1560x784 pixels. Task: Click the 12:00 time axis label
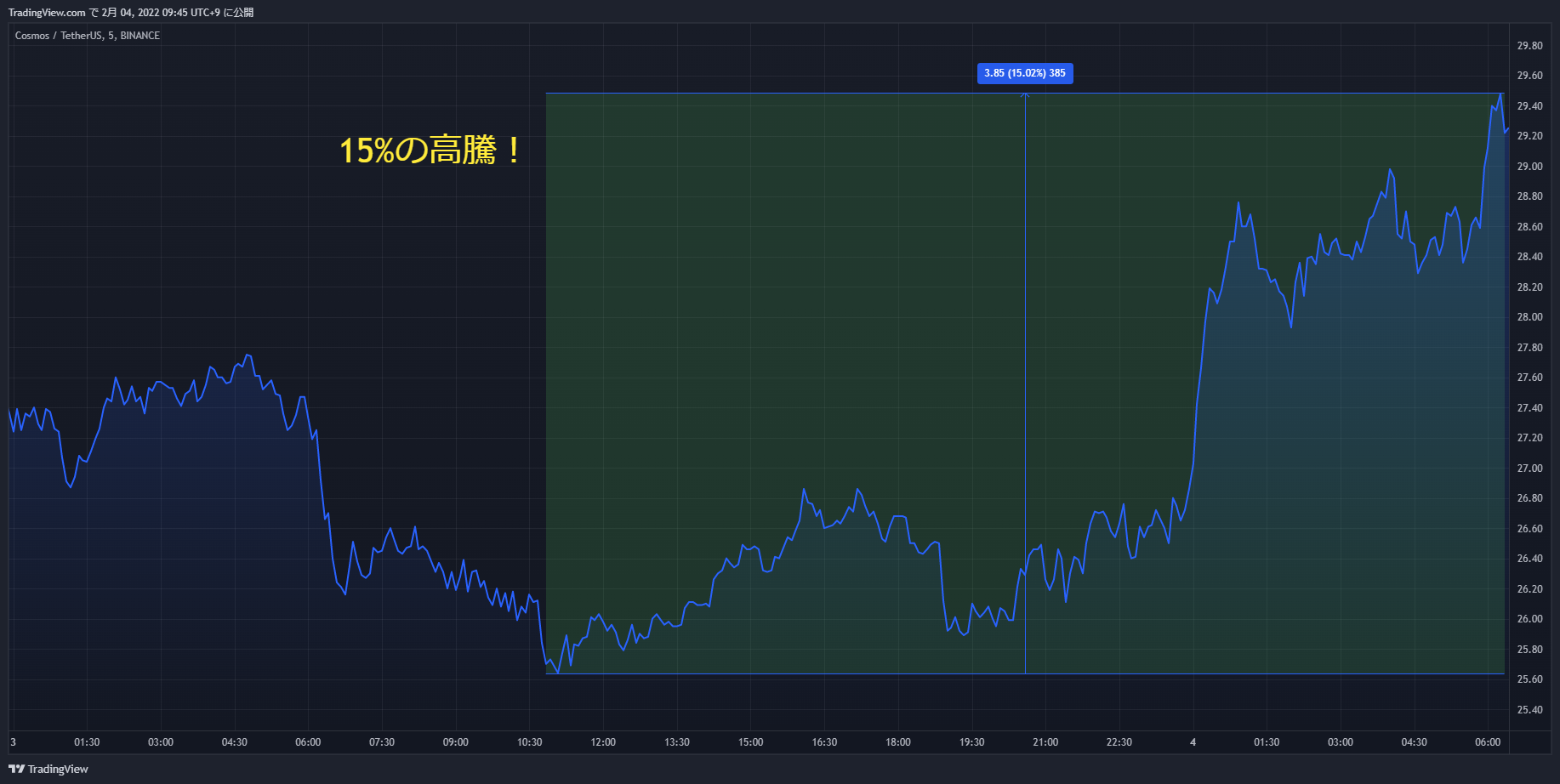click(x=603, y=742)
